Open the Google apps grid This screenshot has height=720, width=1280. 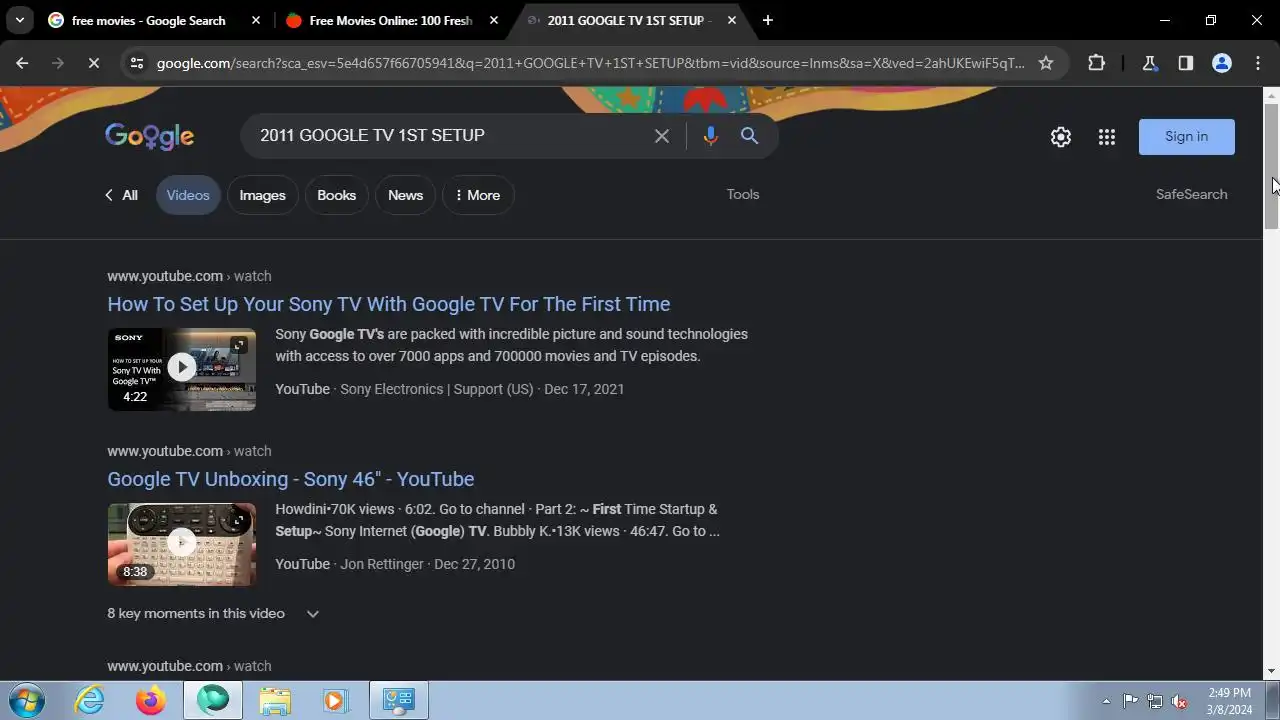click(1107, 137)
